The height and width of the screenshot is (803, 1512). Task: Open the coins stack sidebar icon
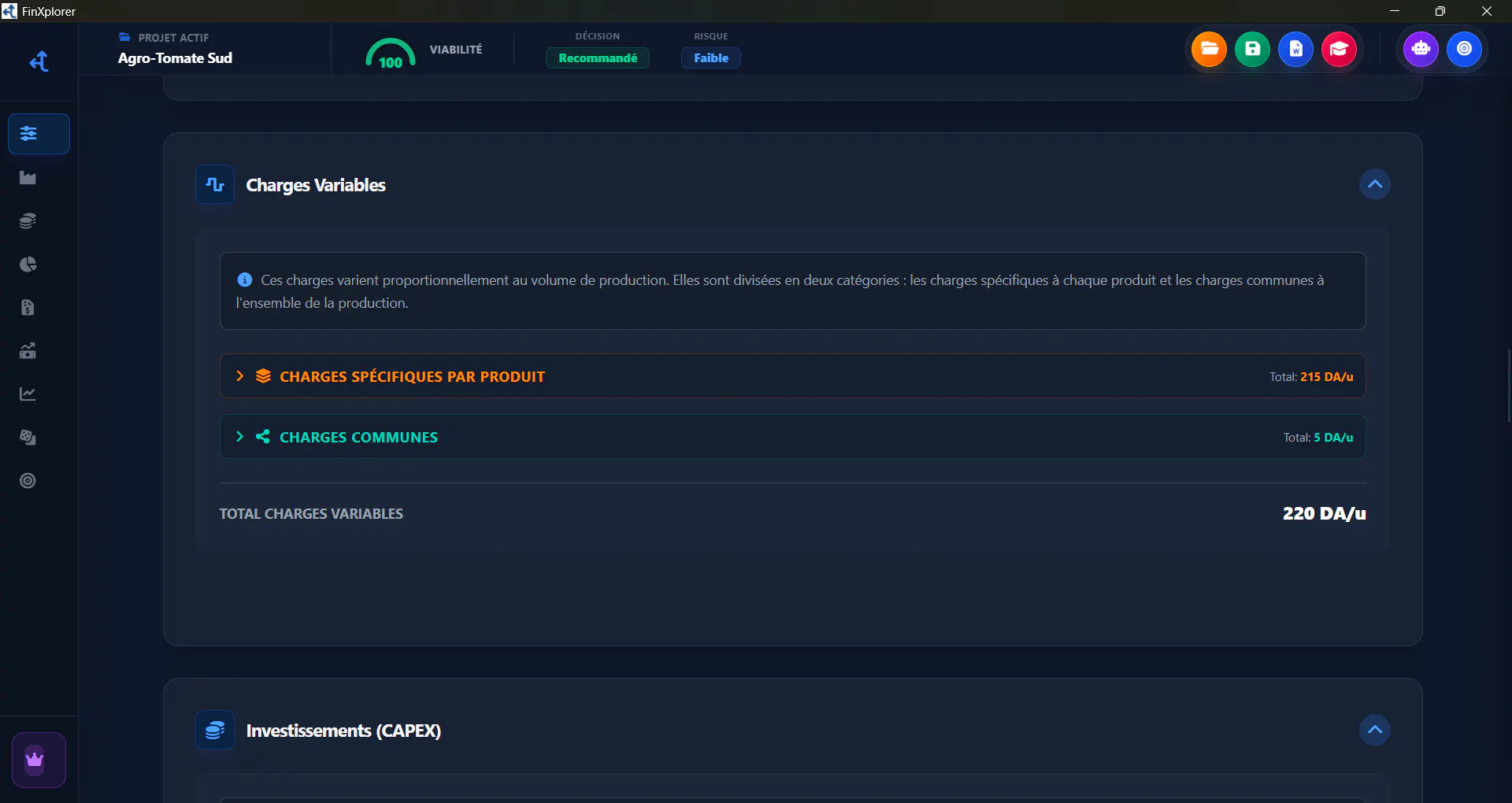point(28,221)
